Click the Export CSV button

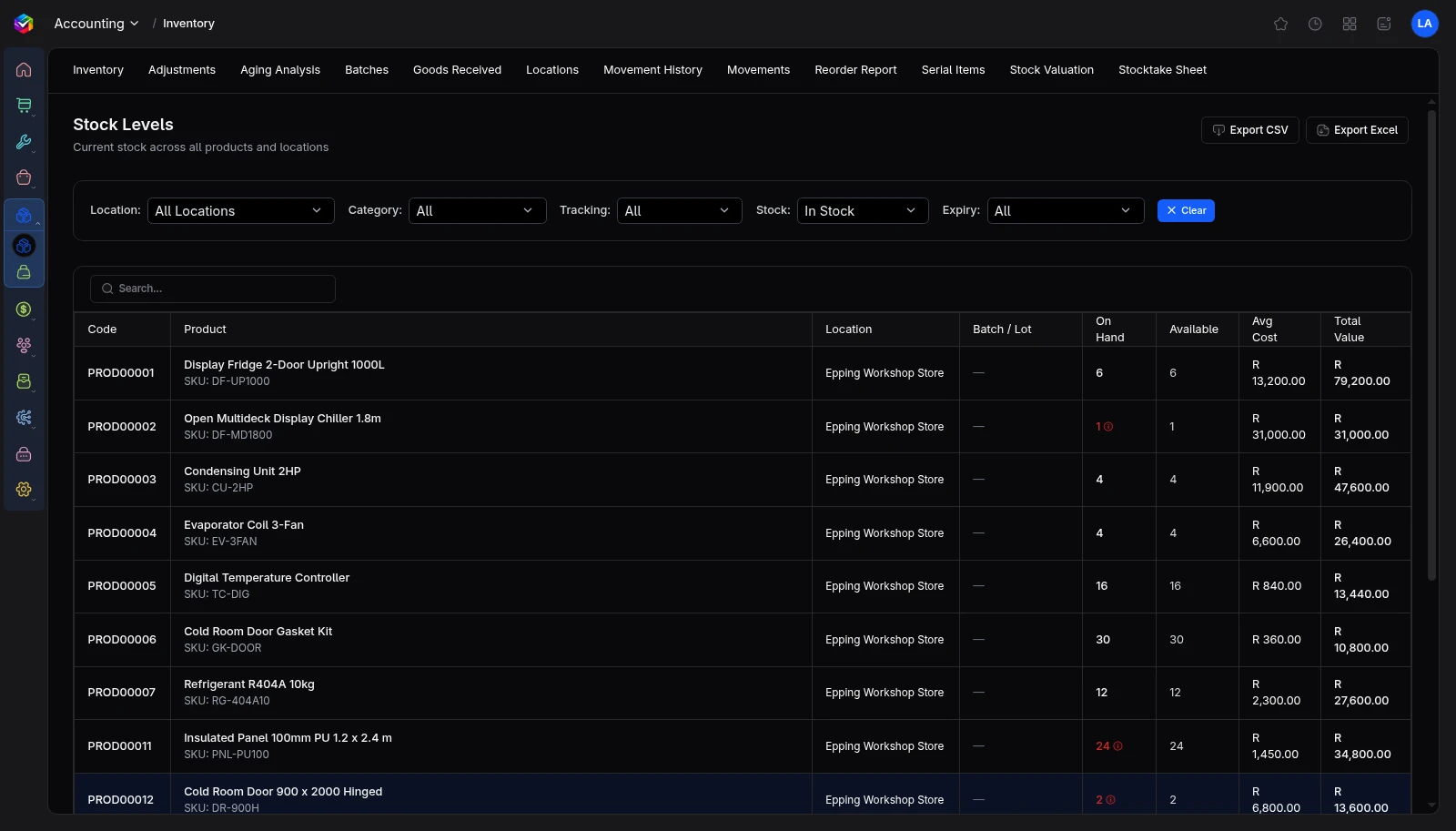click(x=1249, y=130)
